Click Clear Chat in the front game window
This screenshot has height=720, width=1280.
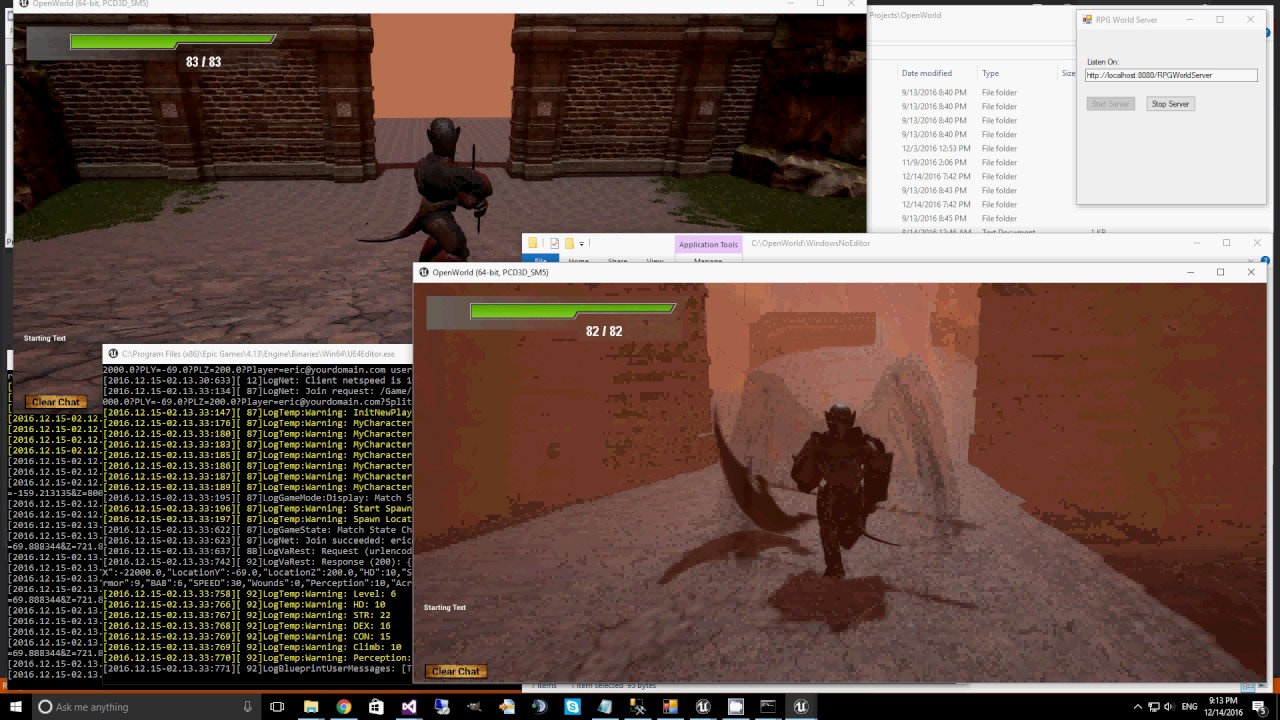tap(456, 671)
